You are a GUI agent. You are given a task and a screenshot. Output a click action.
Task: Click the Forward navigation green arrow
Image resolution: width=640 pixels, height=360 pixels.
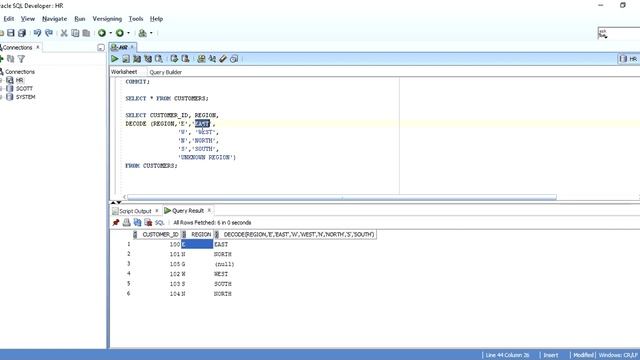(x=120, y=33)
